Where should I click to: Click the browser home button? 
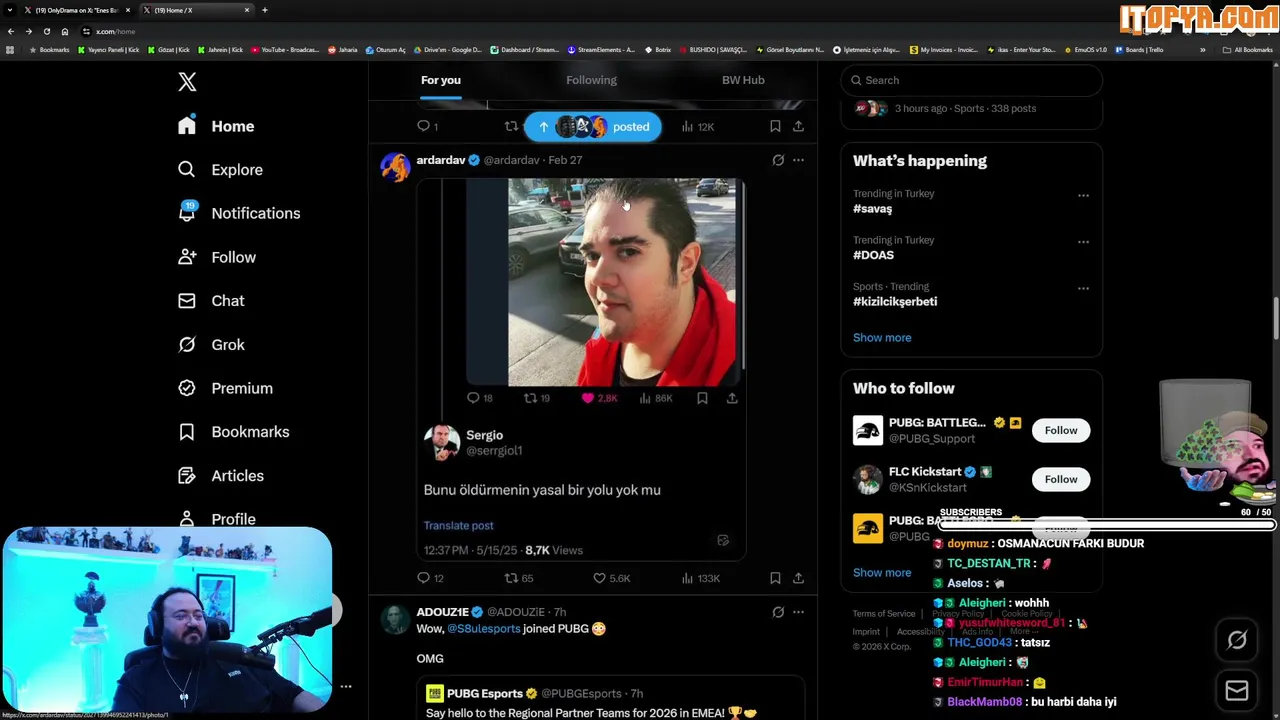pos(65,31)
